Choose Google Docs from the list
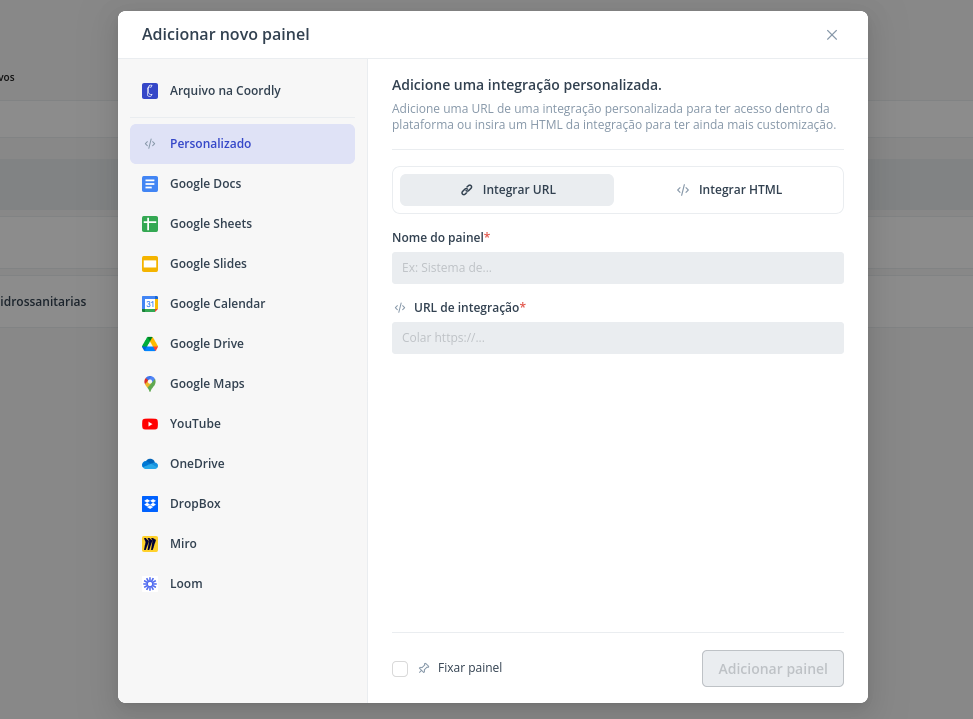Viewport: 973px width, 719px height. pyautogui.click(x=243, y=184)
